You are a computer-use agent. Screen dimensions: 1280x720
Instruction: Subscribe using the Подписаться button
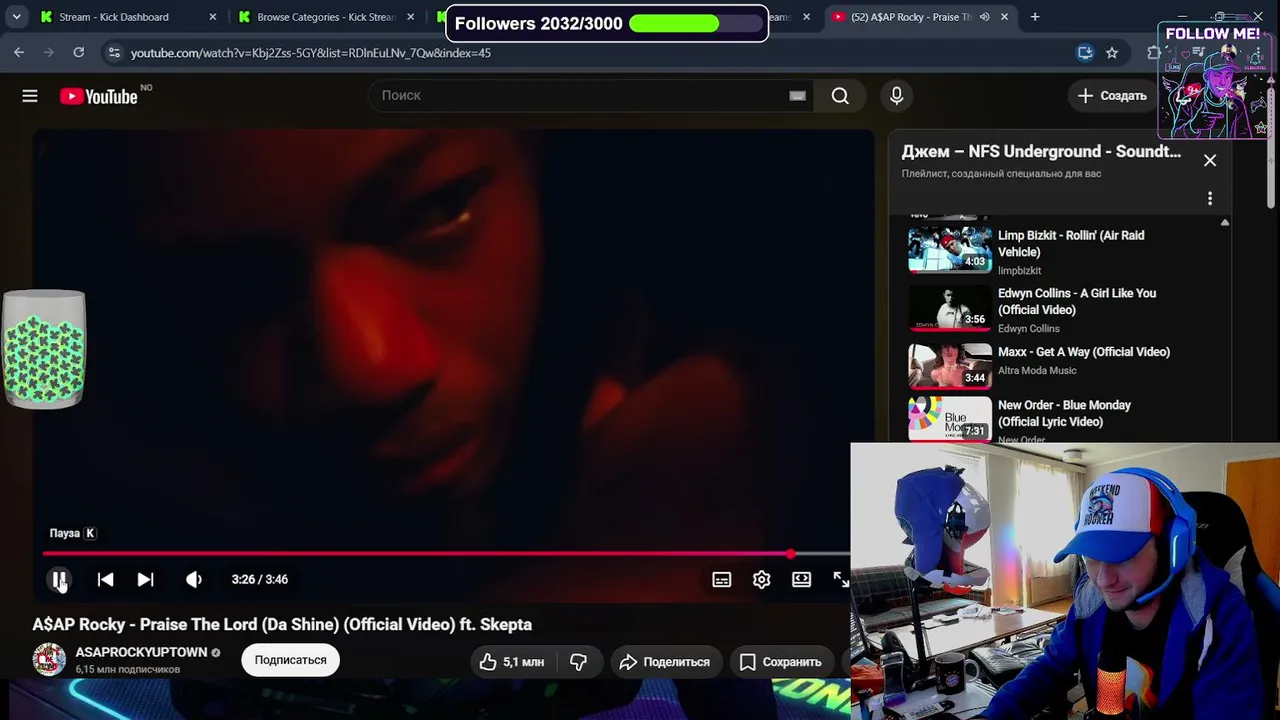tap(290, 660)
